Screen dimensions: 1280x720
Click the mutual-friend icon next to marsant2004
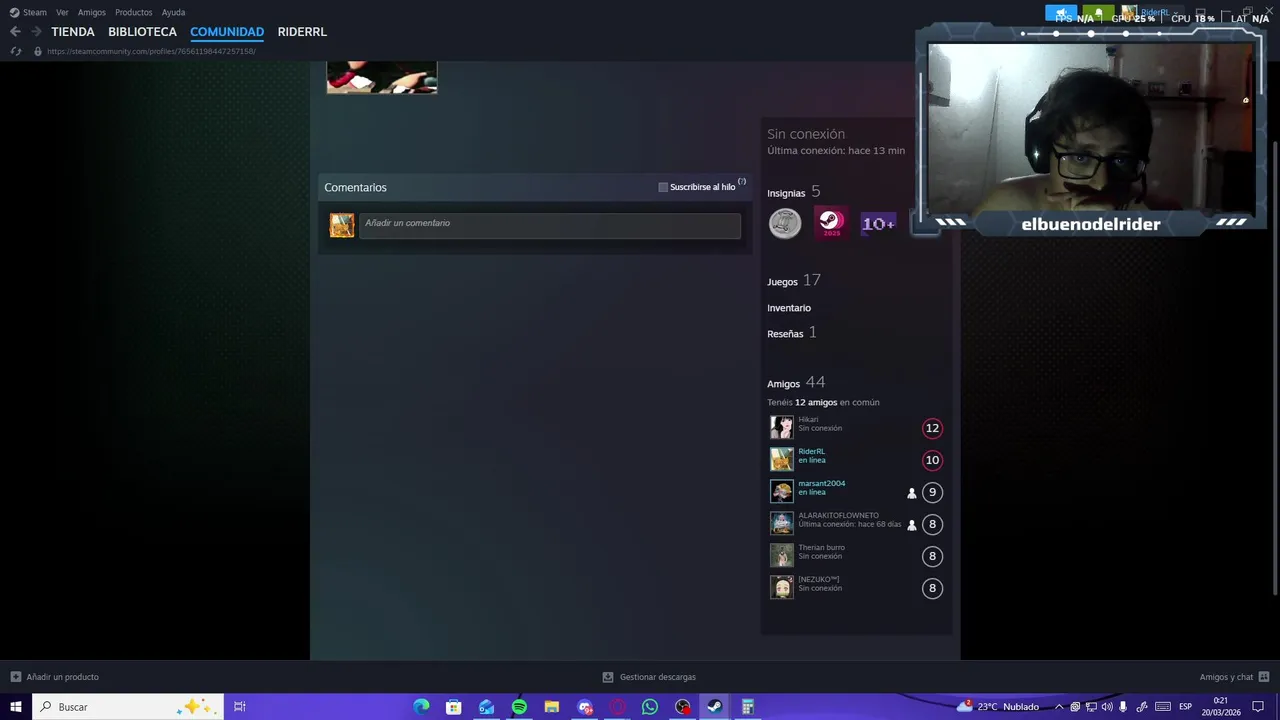911,493
